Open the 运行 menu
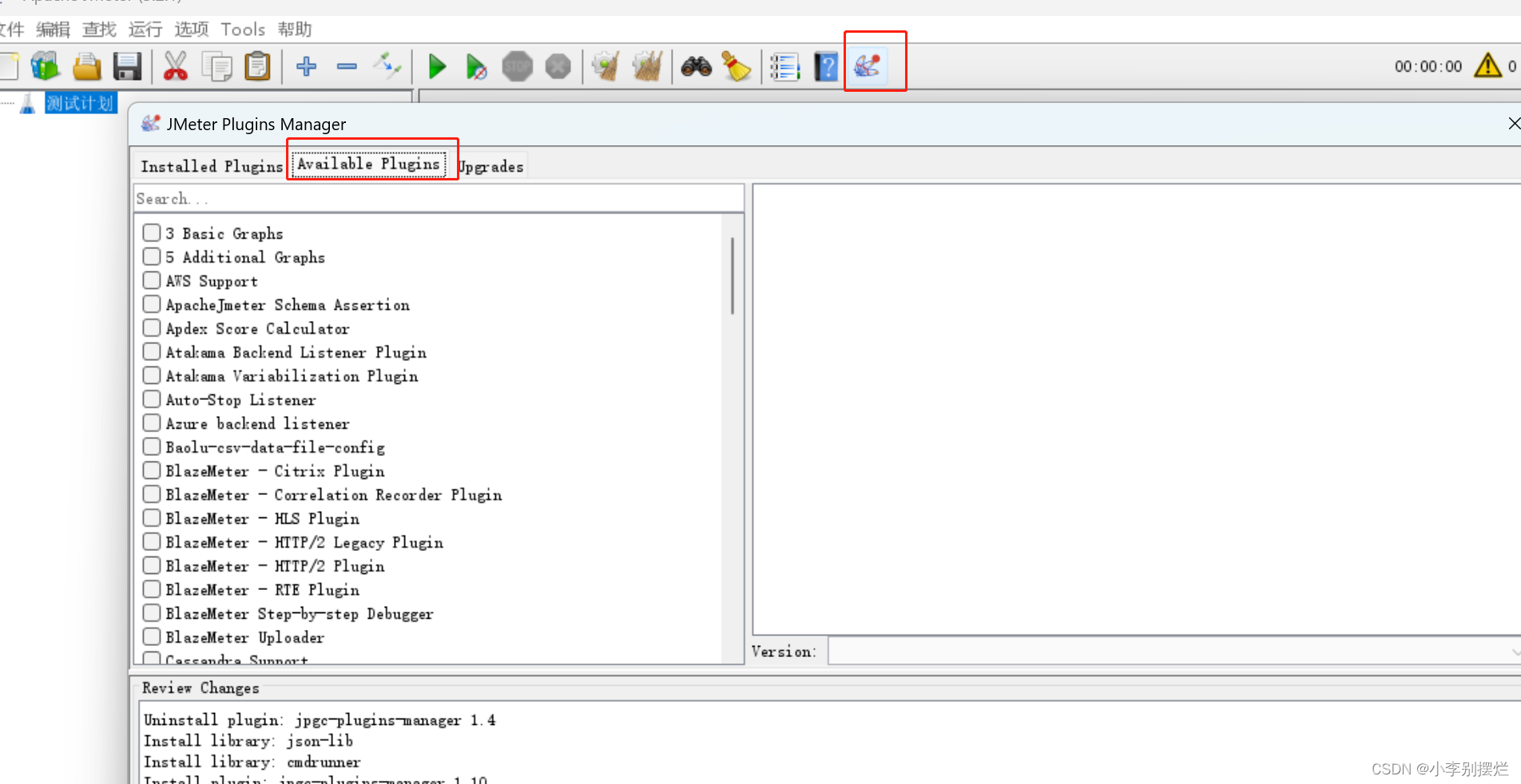1521x784 pixels. click(145, 30)
